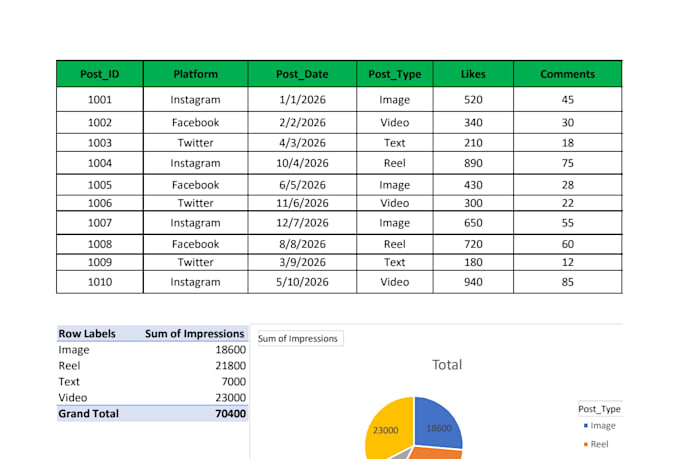Viewport: 680px width, 459px height.
Task: Select the Post_Type header cell
Action: 395,74
